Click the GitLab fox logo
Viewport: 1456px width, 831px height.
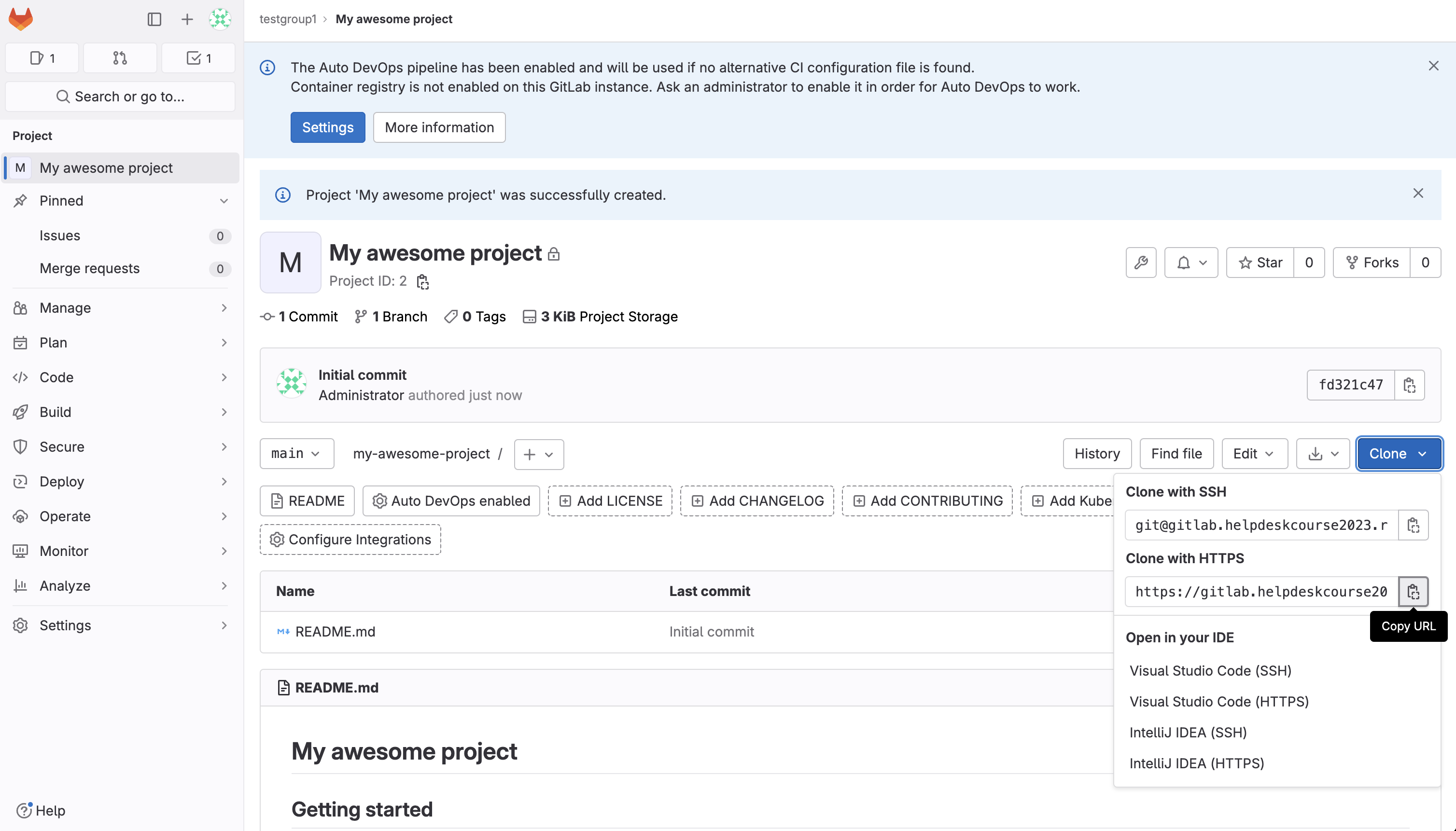pos(21,19)
